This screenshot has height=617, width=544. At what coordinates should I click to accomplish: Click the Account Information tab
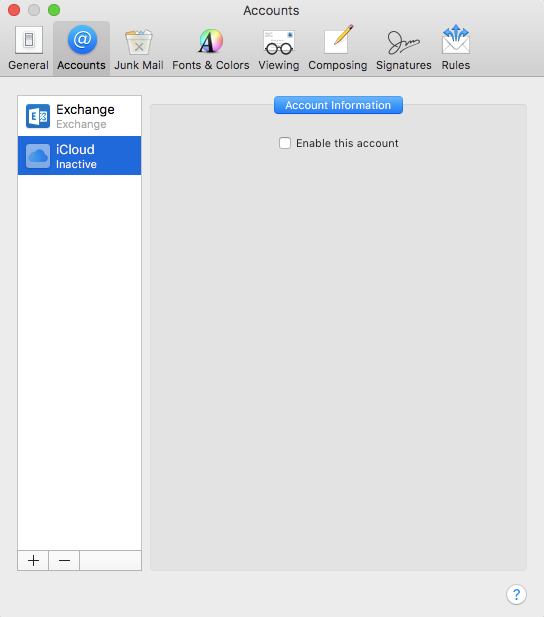338,105
